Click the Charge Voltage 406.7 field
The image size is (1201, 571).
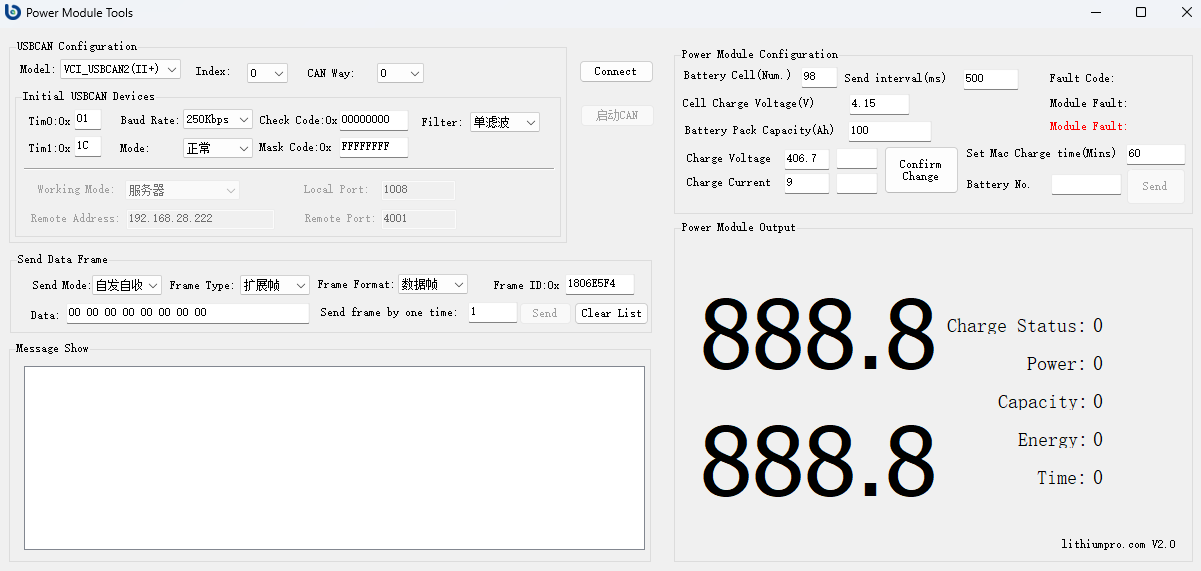point(807,159)
